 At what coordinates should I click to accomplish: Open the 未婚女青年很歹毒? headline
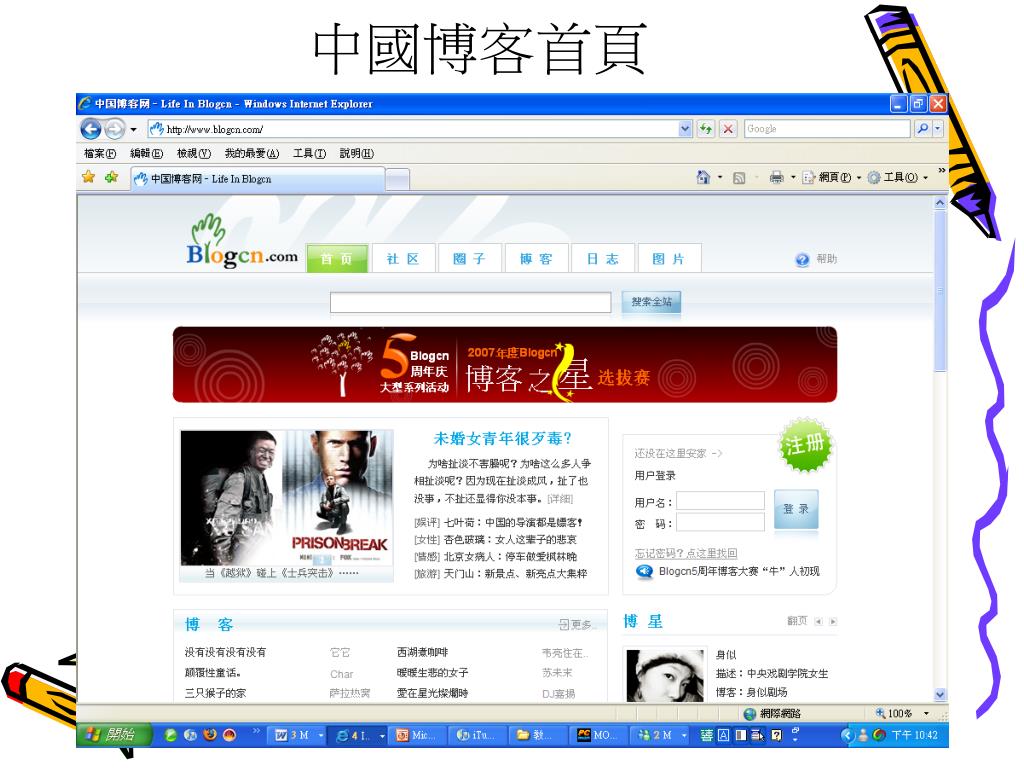click(502, 438)
